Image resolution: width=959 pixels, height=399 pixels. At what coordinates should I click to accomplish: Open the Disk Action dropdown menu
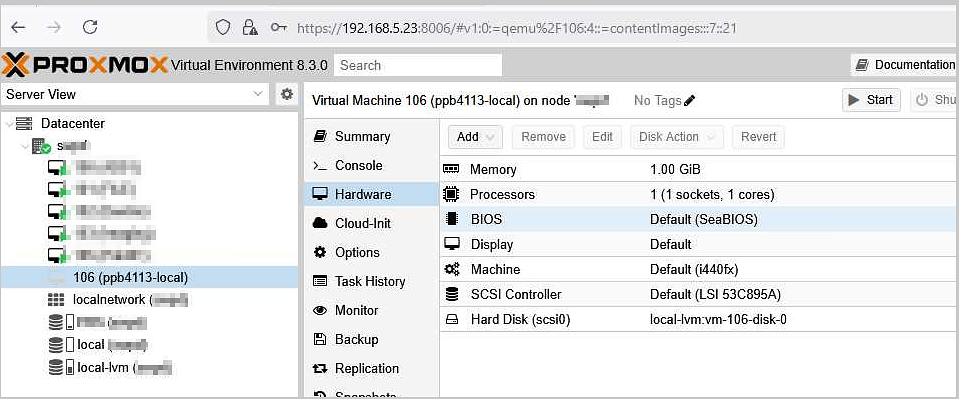[x=677, y=136]
